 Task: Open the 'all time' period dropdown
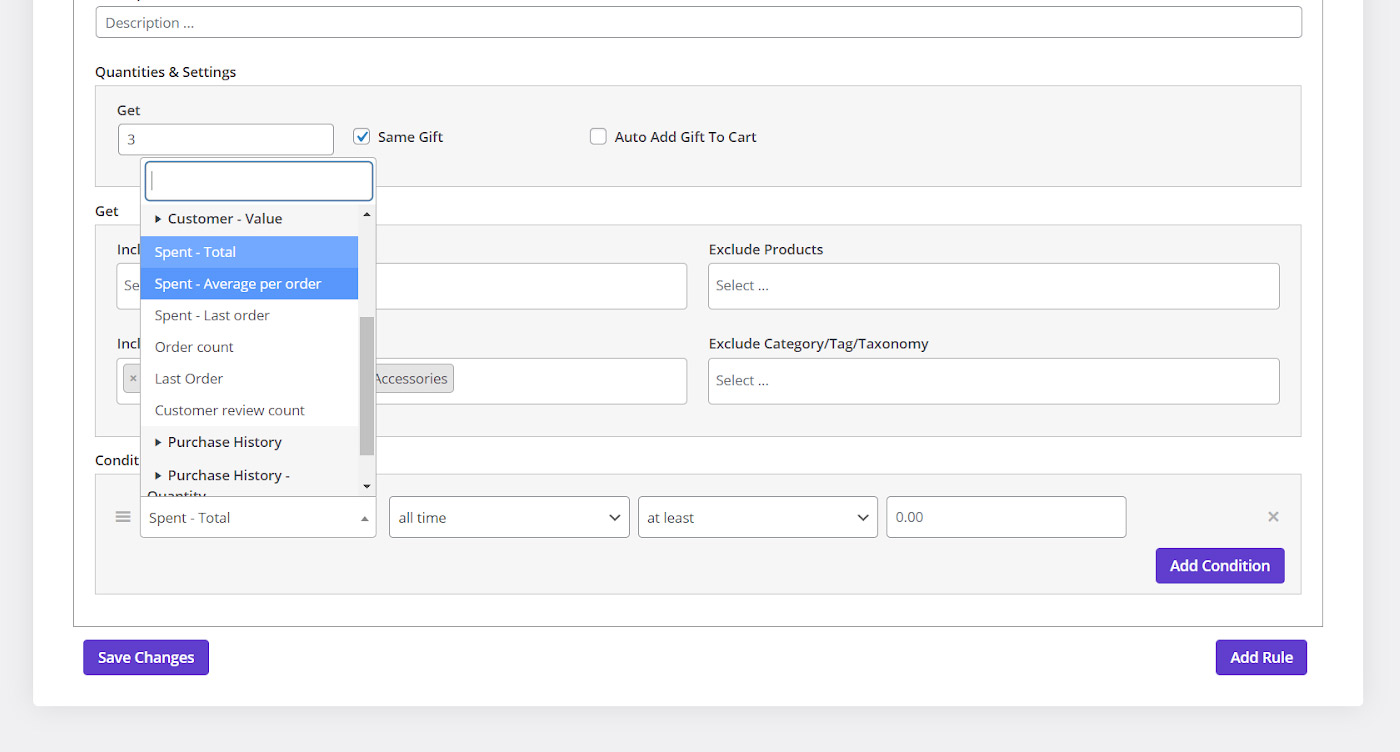click(509, 517)
